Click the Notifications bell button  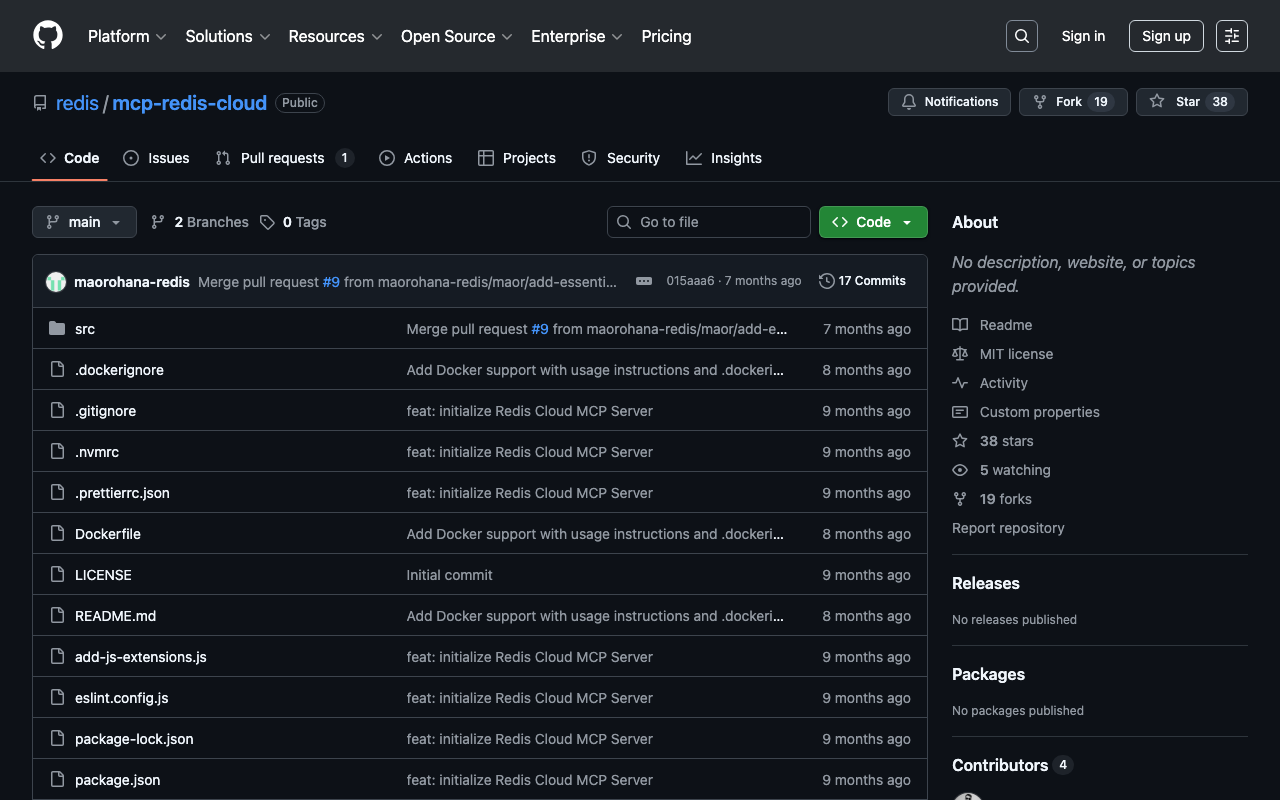tap(949, 102)
